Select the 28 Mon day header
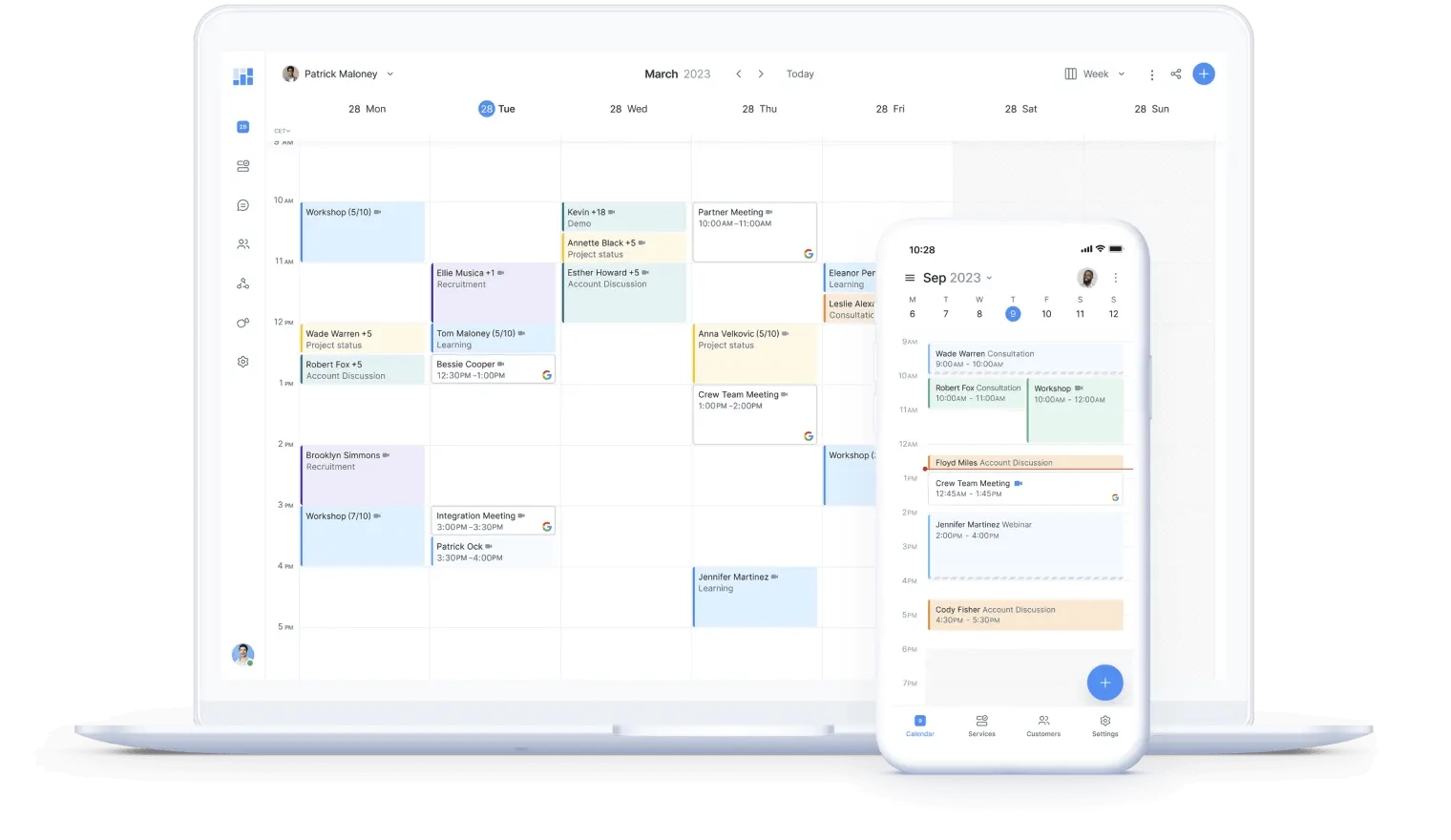 click(368, 109)
